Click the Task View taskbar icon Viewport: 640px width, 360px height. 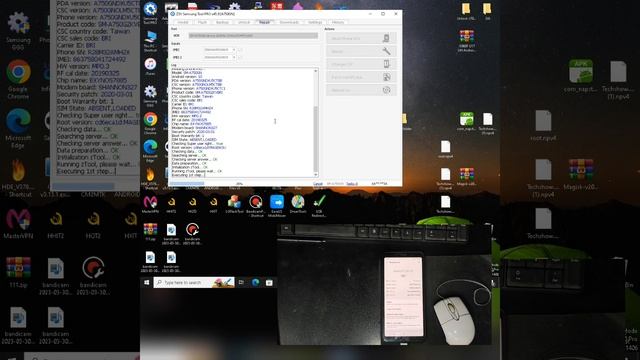[241, 282]
